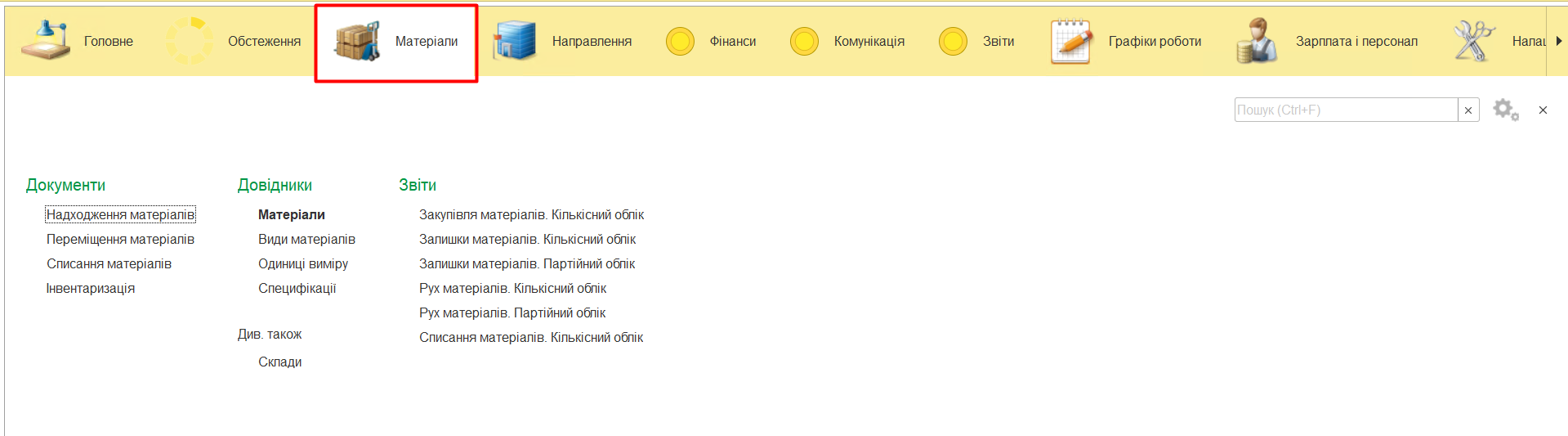Click the Зарплата і персонал person icon
1568x436 pixels.
click(1256, 41)
